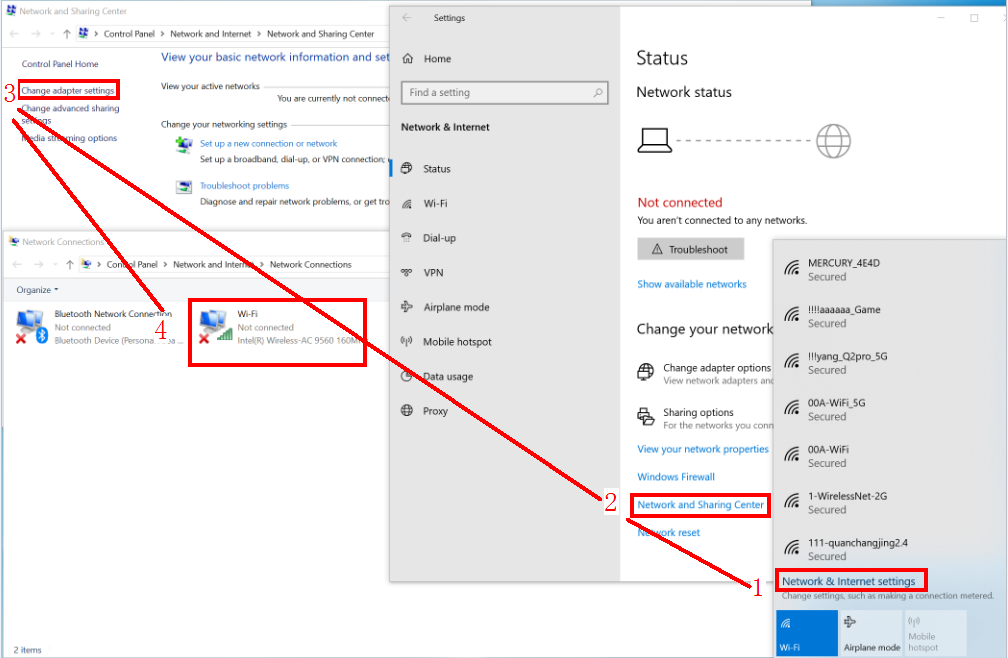This screenshot has width=1008, height=658.
Task: Toggle the Mobile hotspot quick action tile
Action: coord(935,633)
